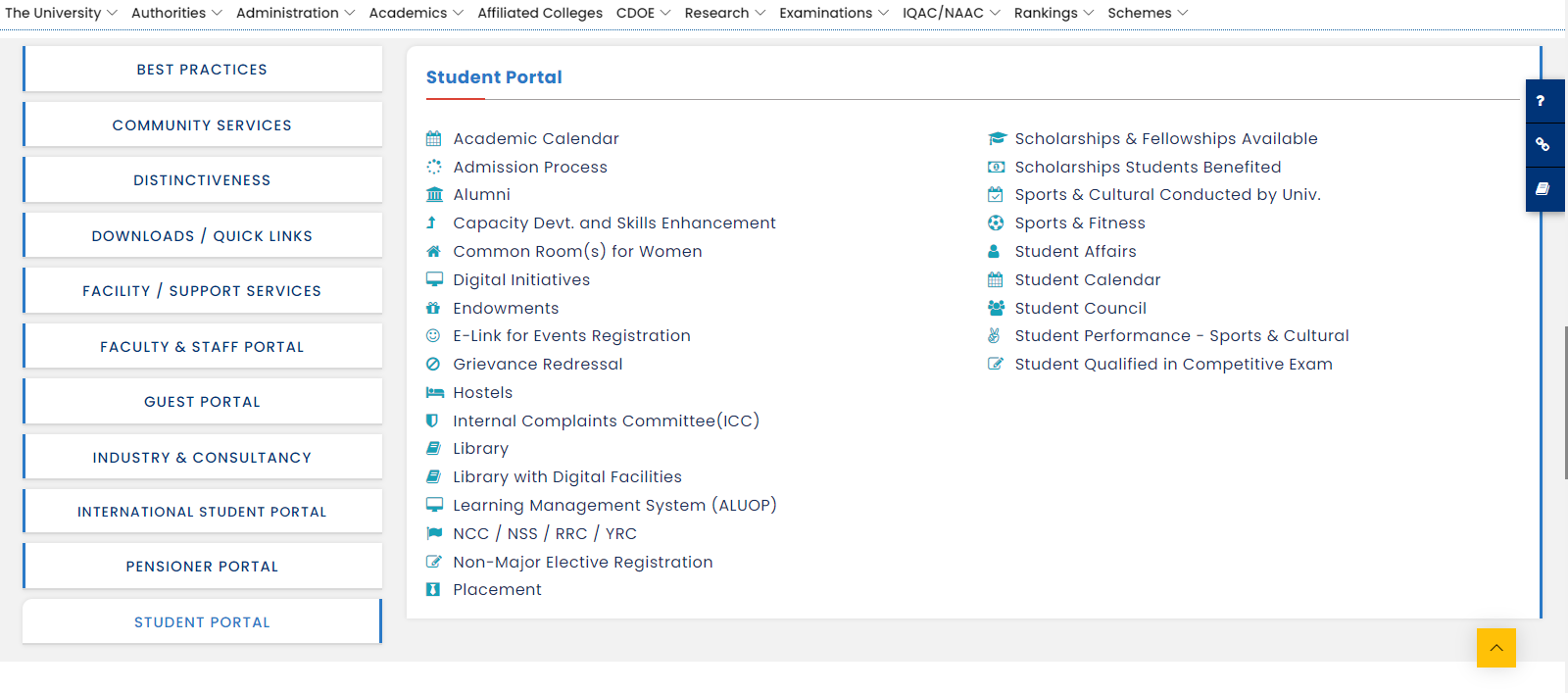This screenshot has width=1568, height=693.
Task: Expand the Examinations dropdown menu
Action: 834,13
